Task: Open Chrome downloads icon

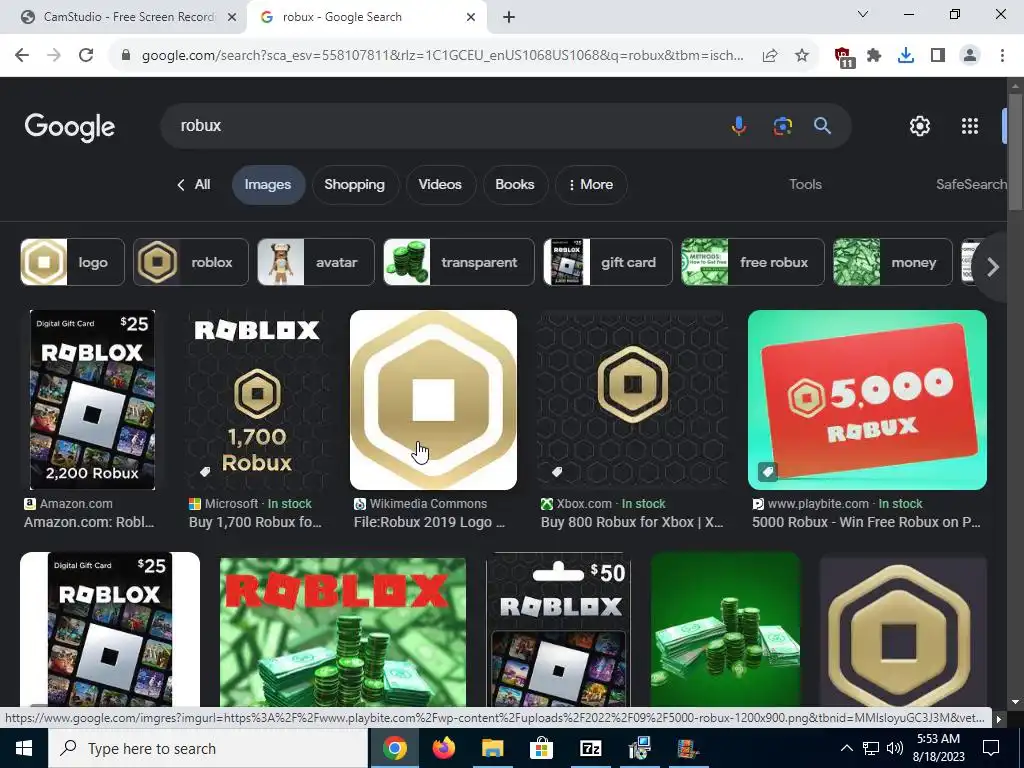Action: tap(906, 56)
